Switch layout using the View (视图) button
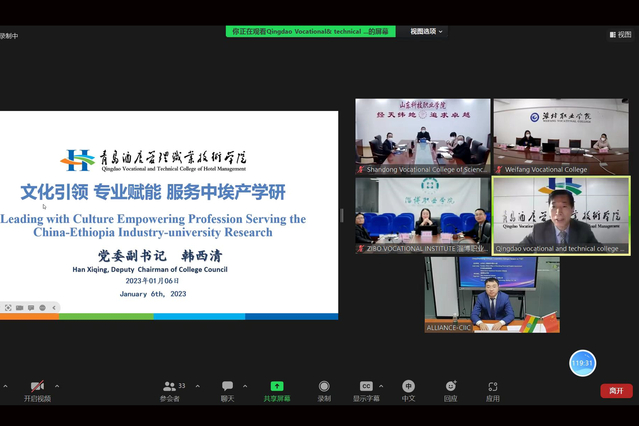 coord(622,34)
